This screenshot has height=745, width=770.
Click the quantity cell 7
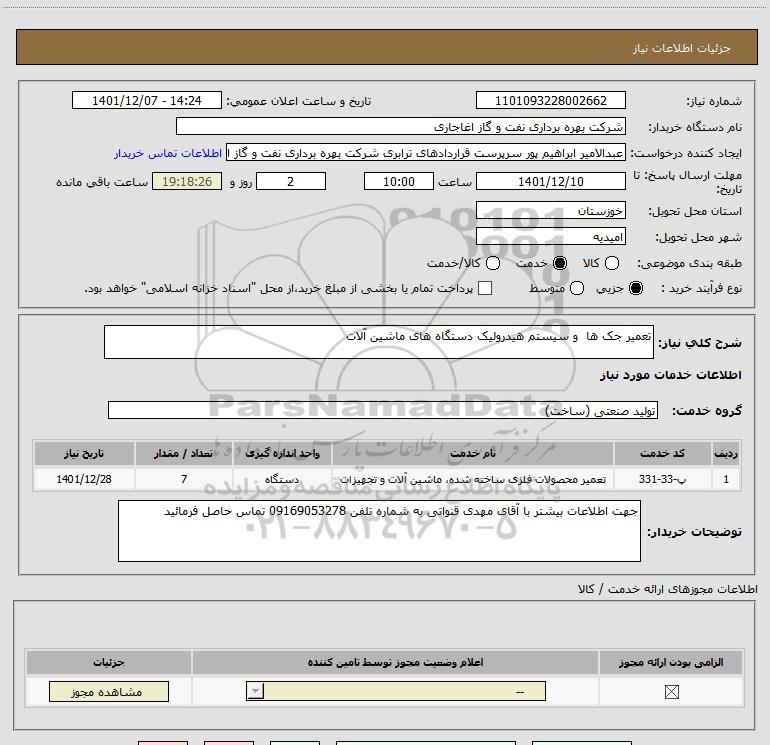tap(184, 479)
